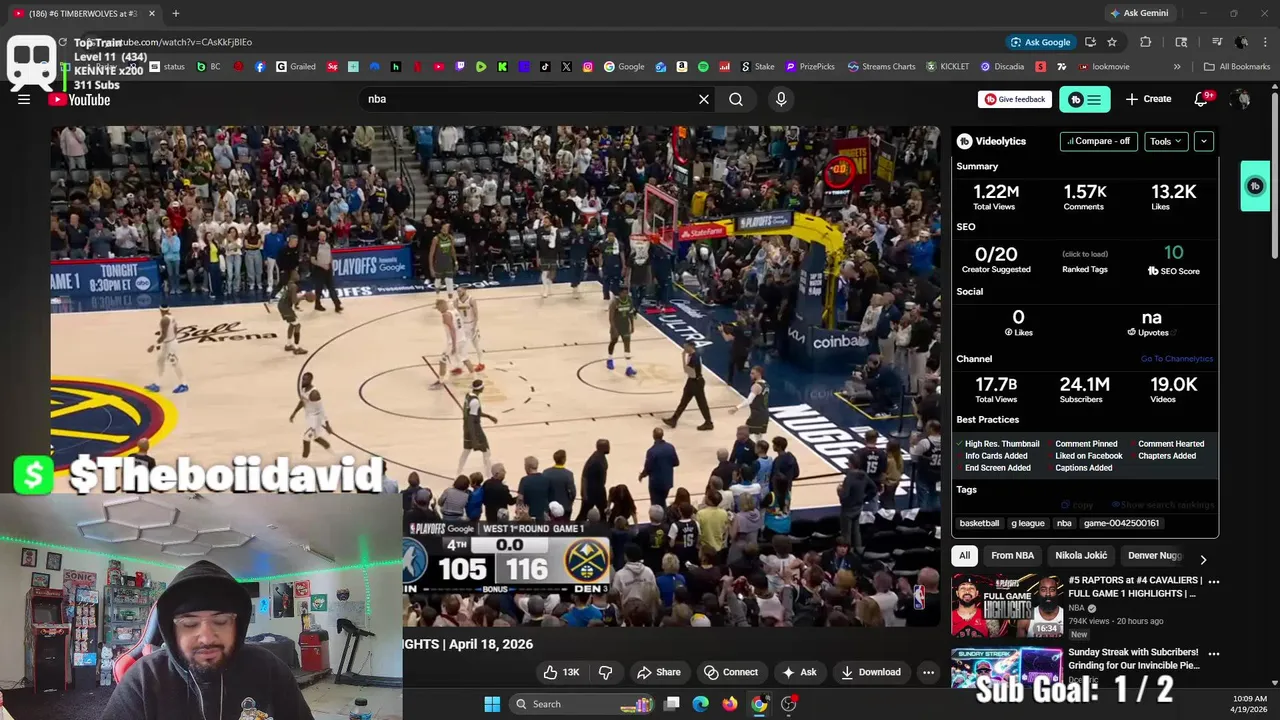Open Raptors at Cavaliers highlights thumbnail

pyautogui.click(x=1006, y=606)
